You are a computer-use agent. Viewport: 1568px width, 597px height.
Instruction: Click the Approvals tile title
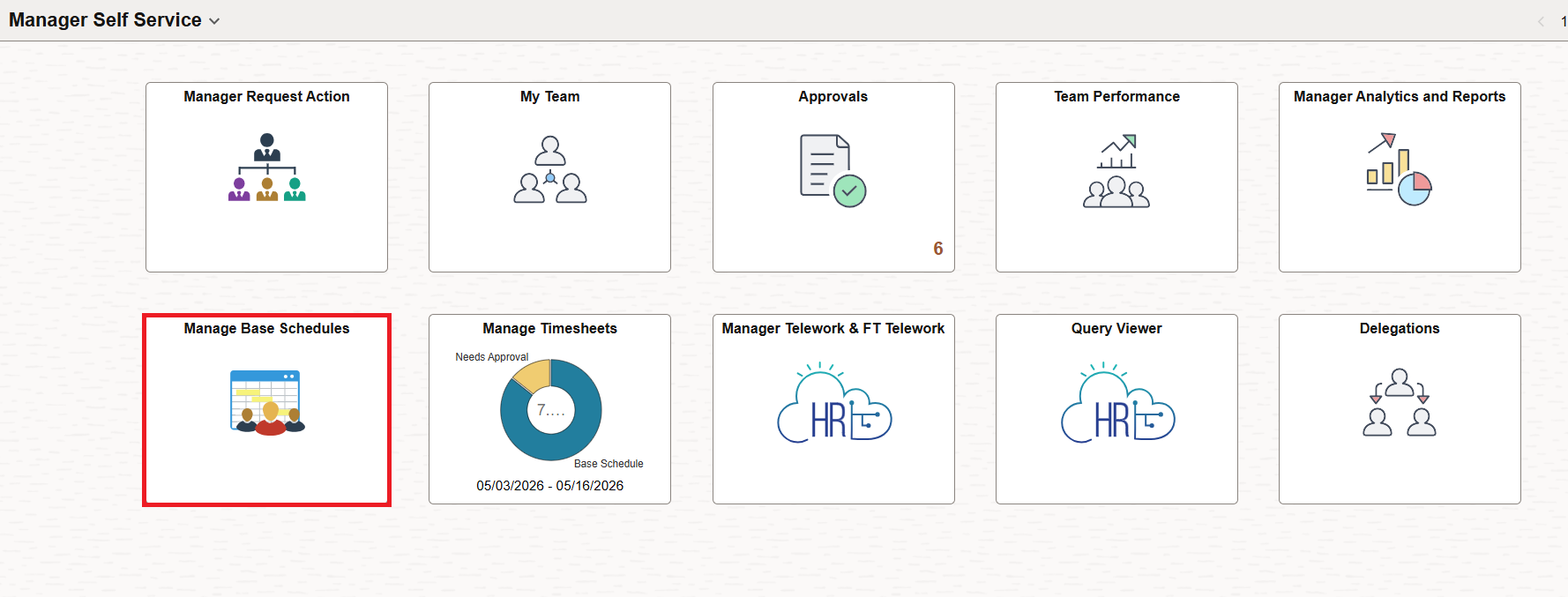tap(833, 96)
